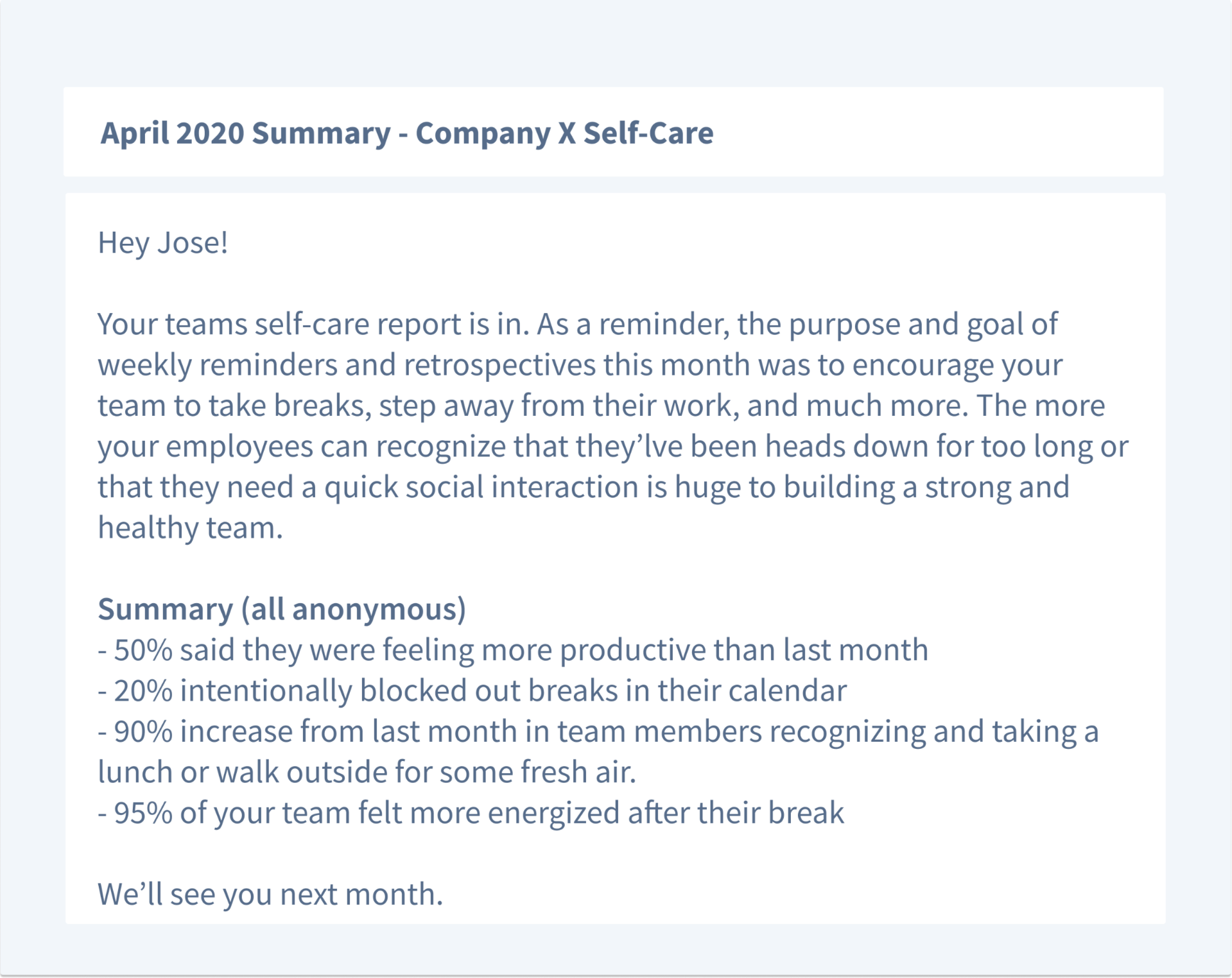
Task: Click the phrase "self-care report is in"
Action: pos(392,324)
